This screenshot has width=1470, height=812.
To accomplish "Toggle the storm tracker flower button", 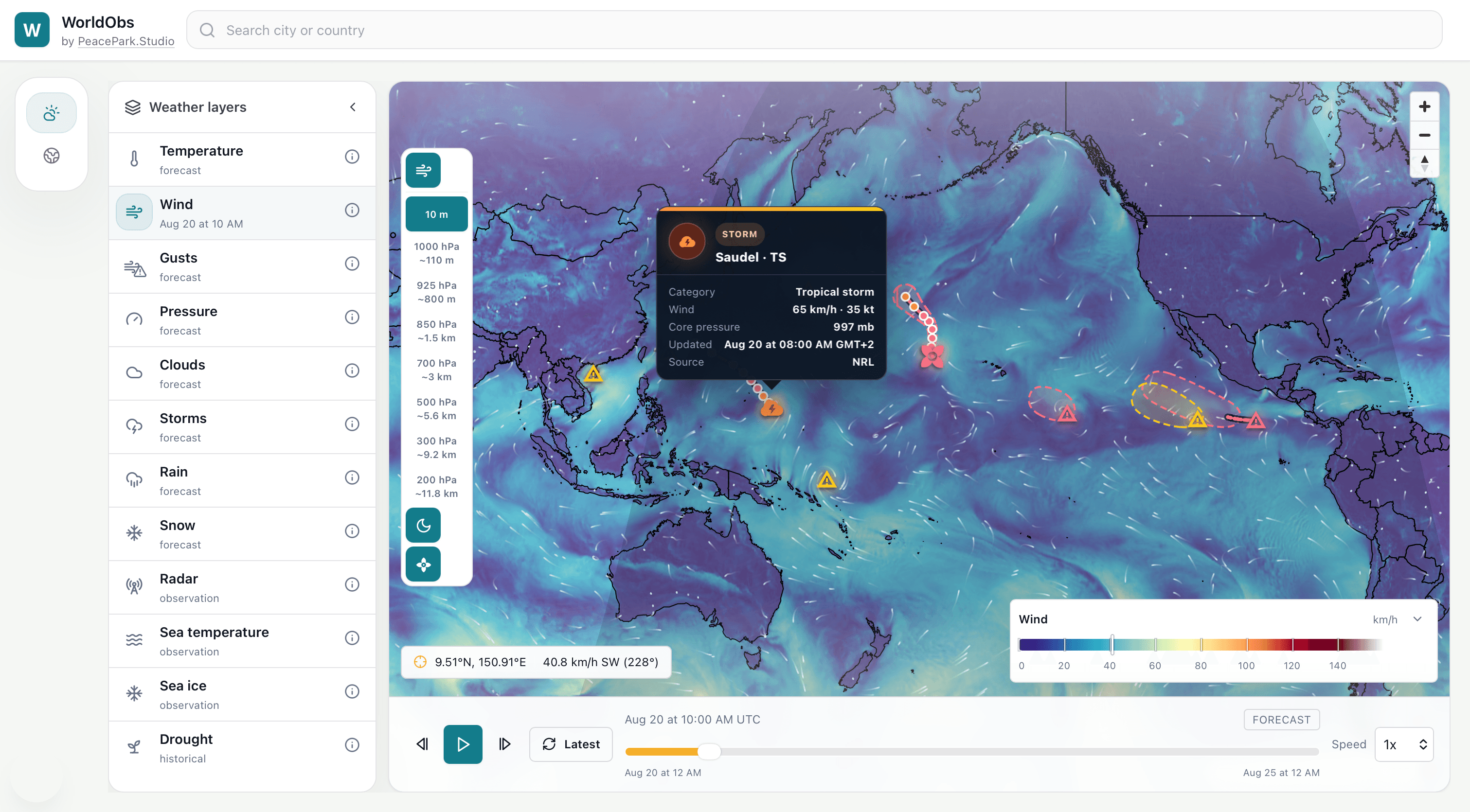I will click(423, 565).
